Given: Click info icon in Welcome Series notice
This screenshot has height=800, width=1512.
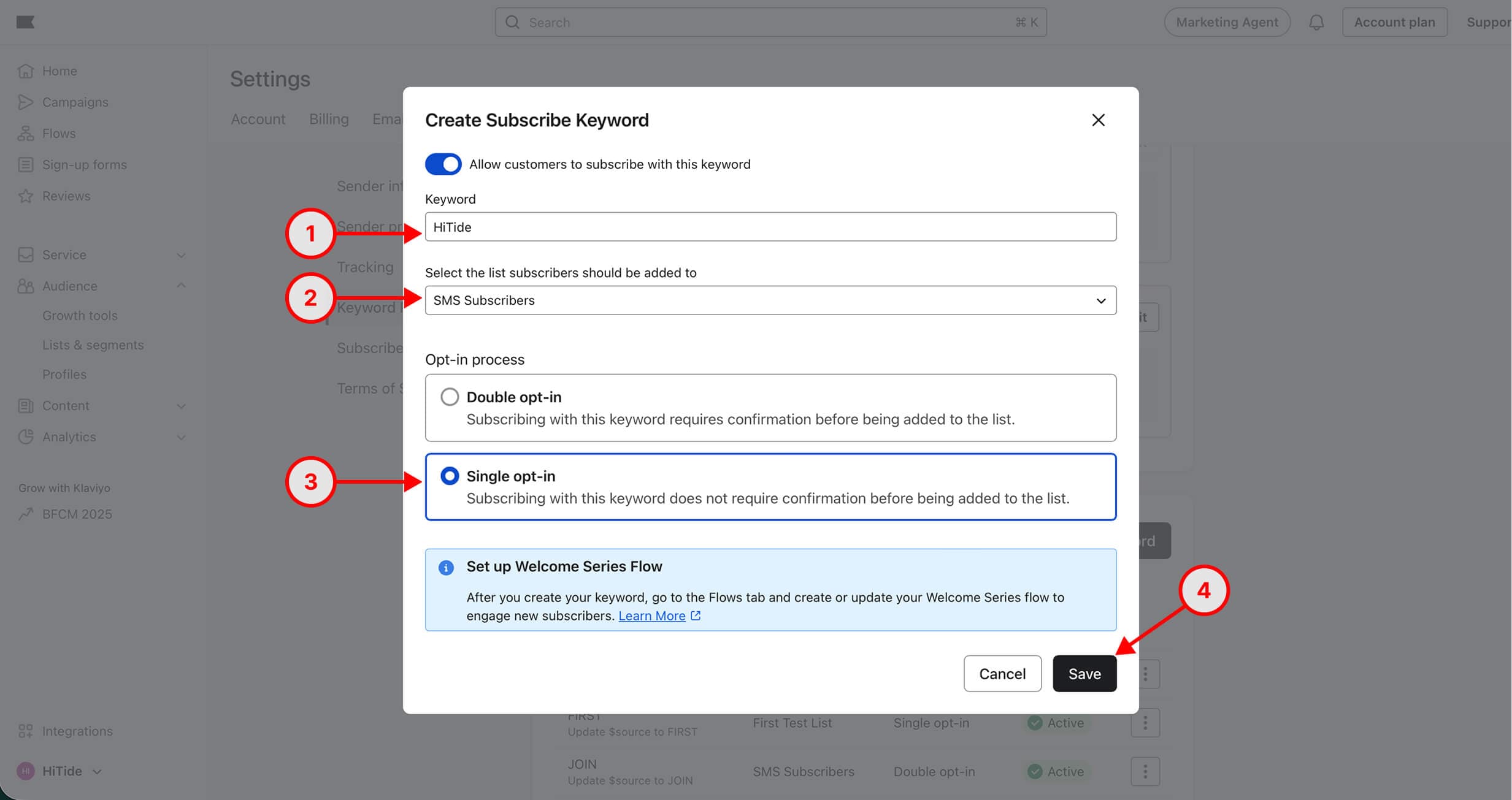Looking at the screenshot, I should (x=446, y=568).
